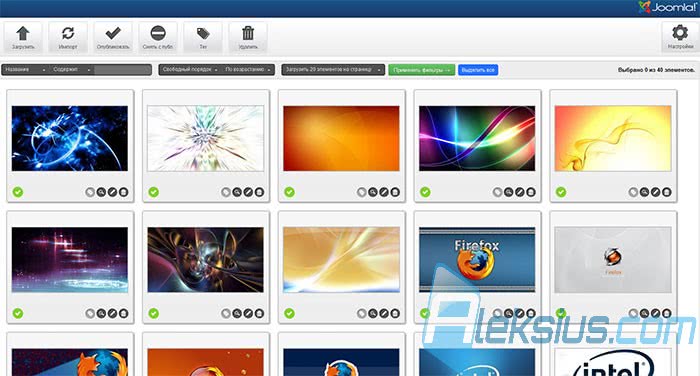This screenshot has height=376, width=700.
Task: Click the filter text input field
Action: point(123,70)
